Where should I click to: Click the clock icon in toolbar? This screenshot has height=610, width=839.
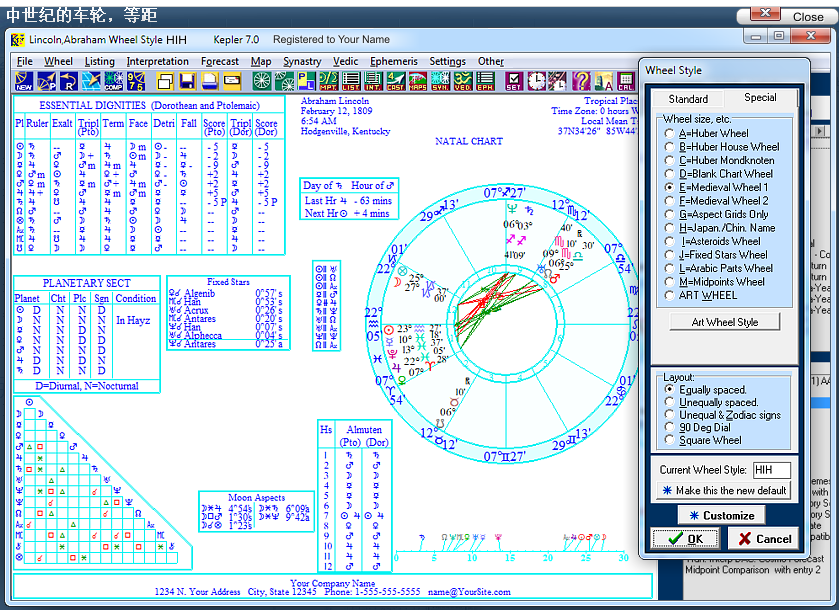tap(537, 81)
